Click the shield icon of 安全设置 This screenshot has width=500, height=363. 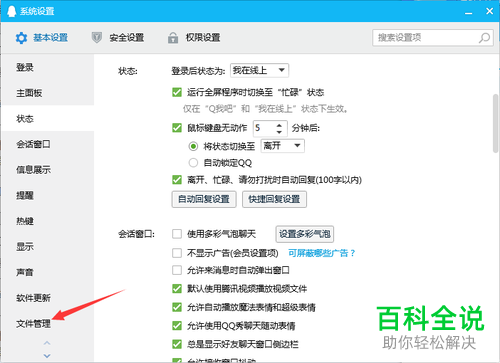[x=97, y=38]
